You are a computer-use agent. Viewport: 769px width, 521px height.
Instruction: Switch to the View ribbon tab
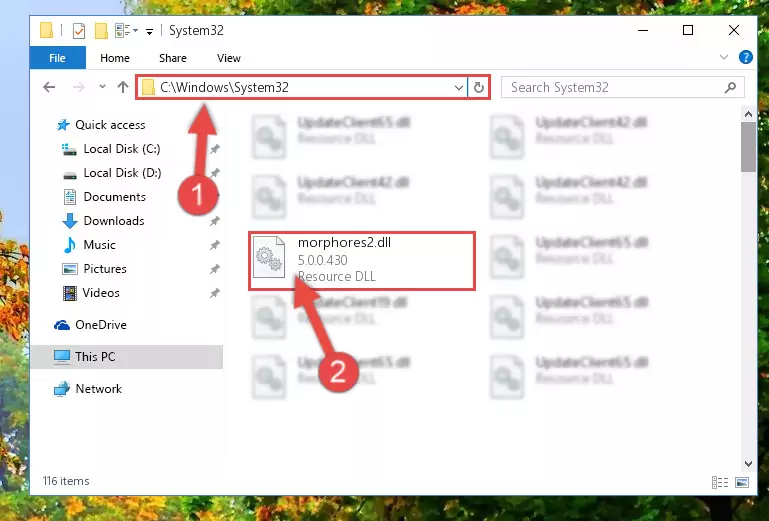point(229,58)
